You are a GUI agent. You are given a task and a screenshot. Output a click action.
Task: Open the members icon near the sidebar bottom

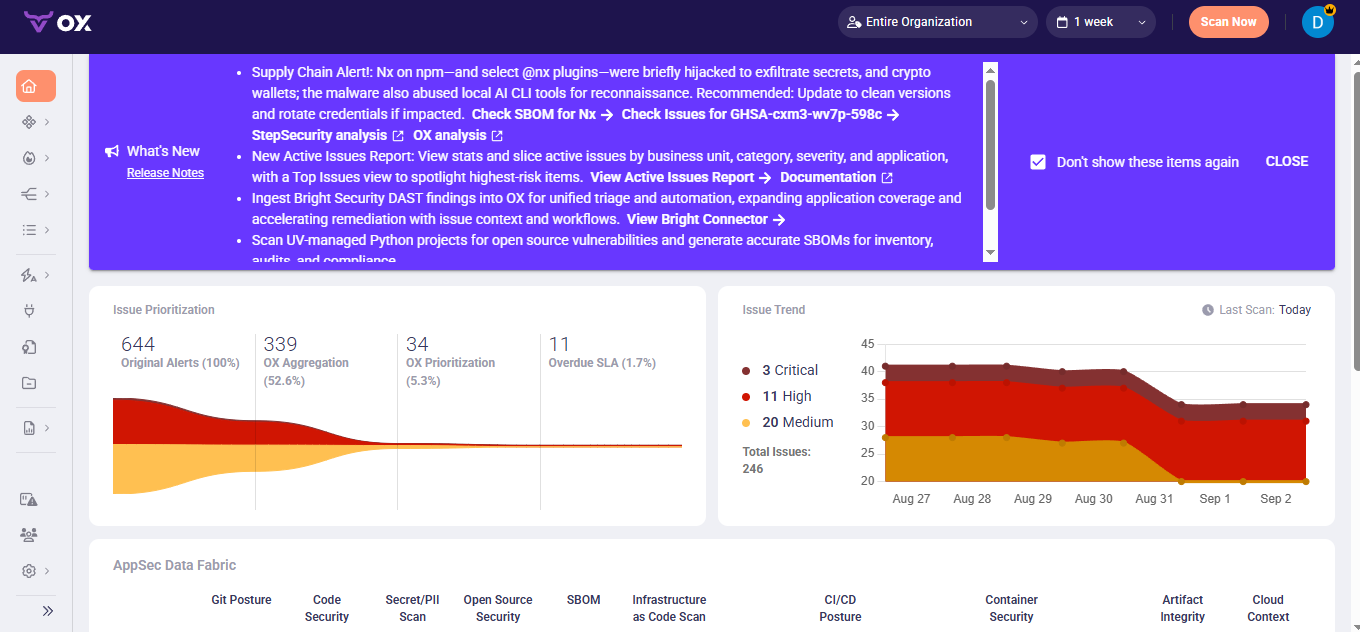point(29,534)
